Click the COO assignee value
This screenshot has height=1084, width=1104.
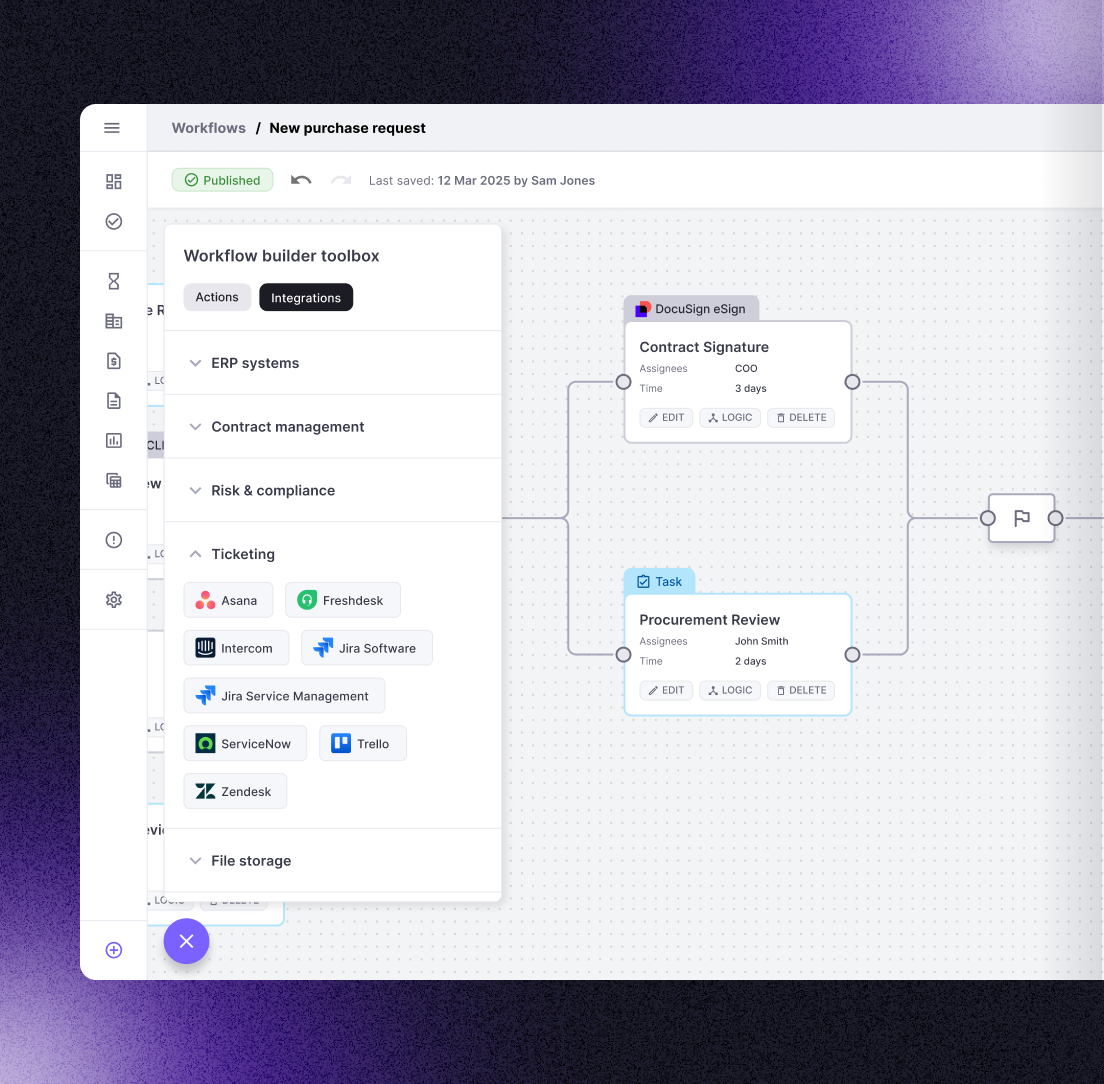click(x=746, y=368)
